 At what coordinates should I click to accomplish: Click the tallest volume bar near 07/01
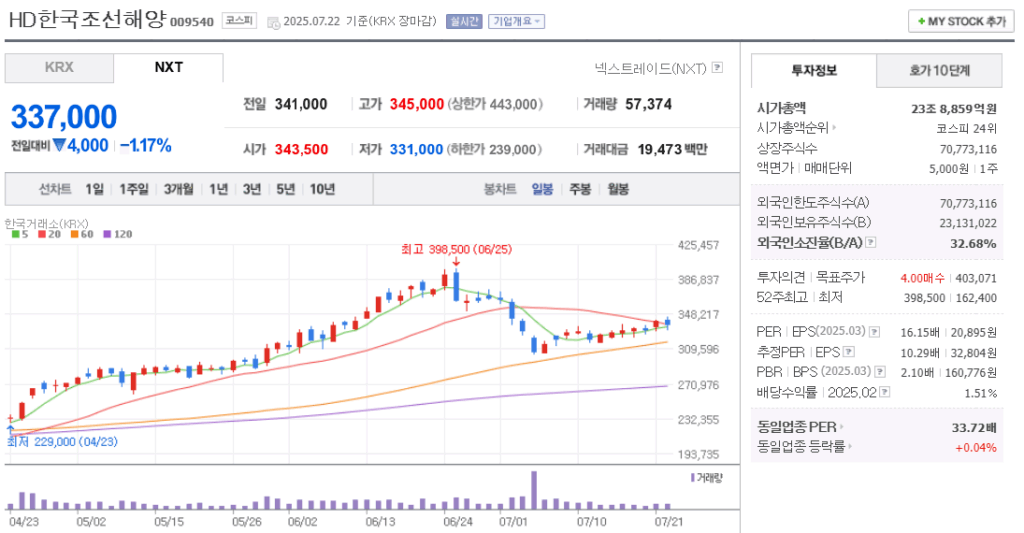(x=534, y=491)
